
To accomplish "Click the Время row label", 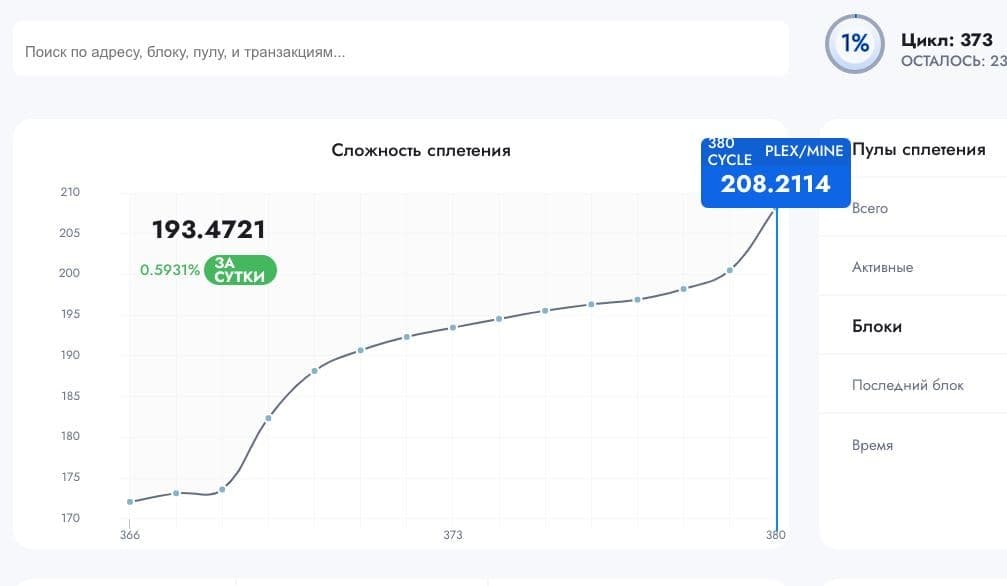I will [x=872, y=445].
